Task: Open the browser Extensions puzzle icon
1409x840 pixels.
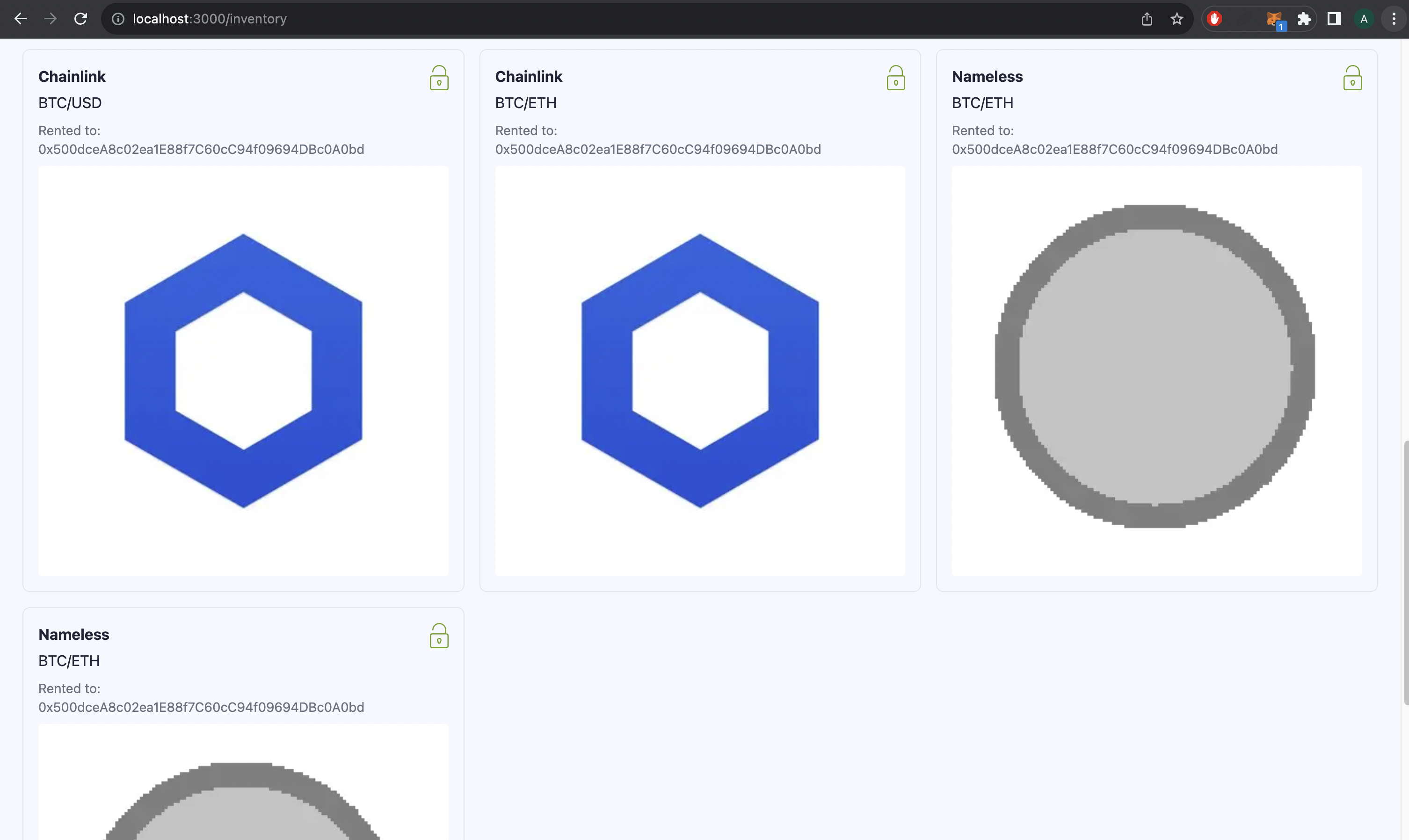Action: (x=1304, y=19)
